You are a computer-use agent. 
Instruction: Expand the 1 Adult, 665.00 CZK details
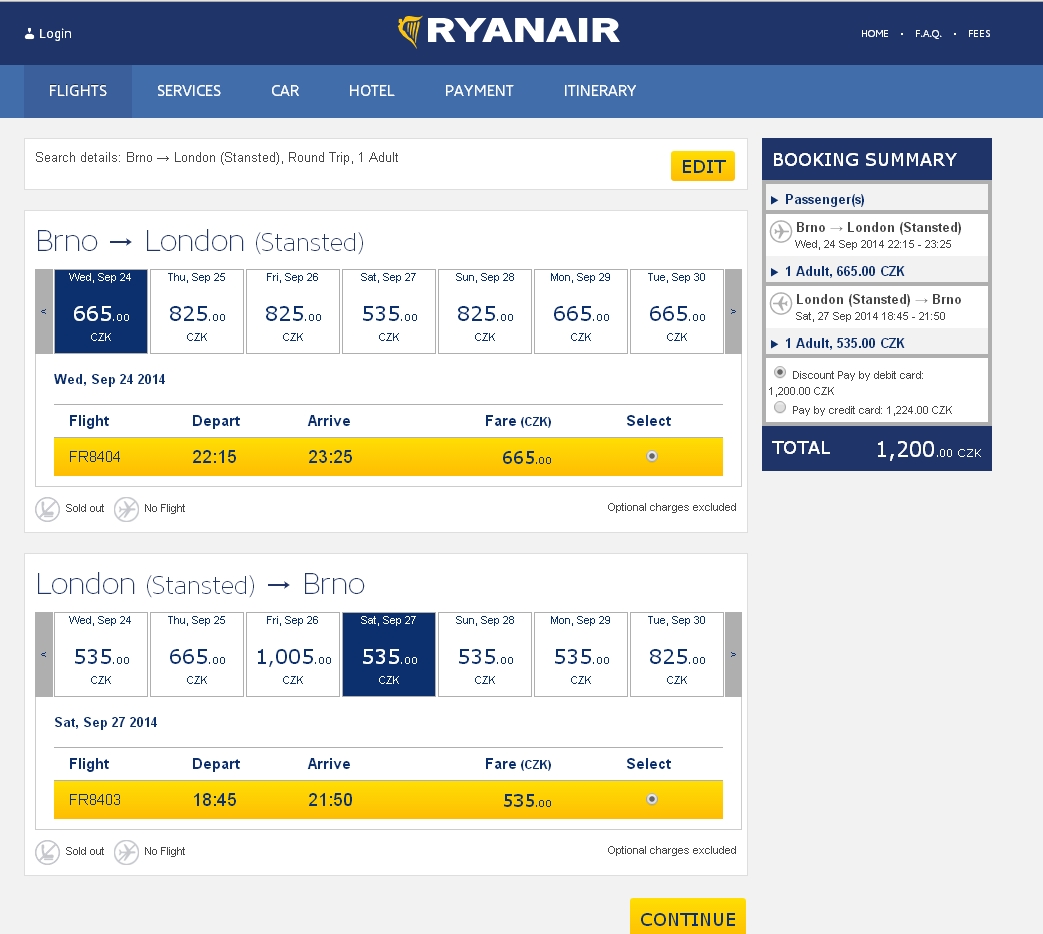(877, 271)
